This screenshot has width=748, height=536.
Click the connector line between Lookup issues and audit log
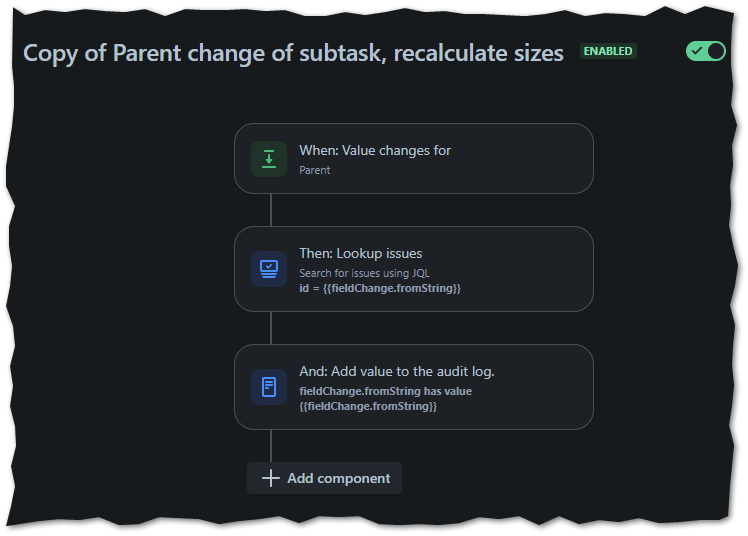coord(271,328)
